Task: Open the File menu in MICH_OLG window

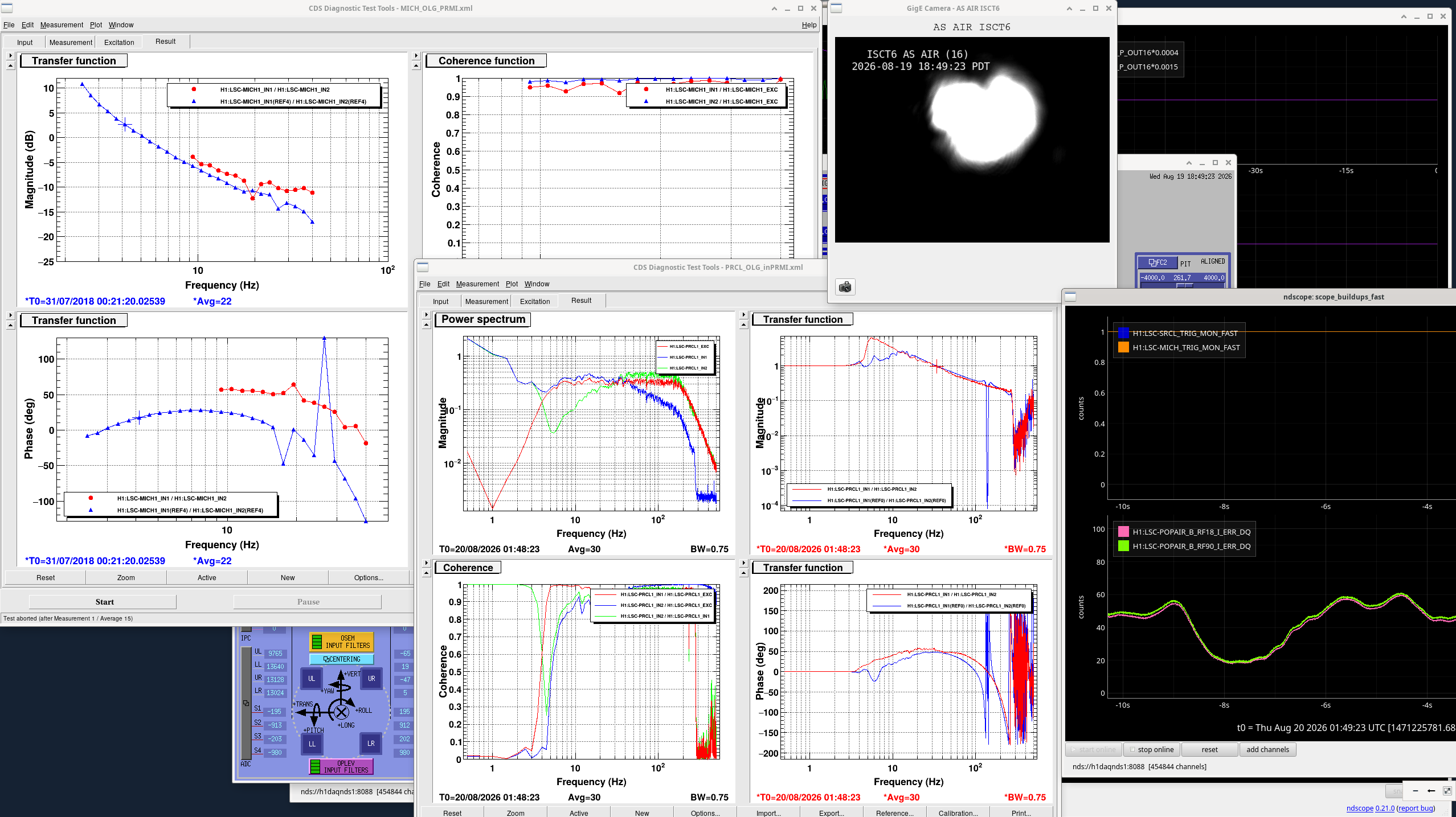Action: (x=9, y=24)
